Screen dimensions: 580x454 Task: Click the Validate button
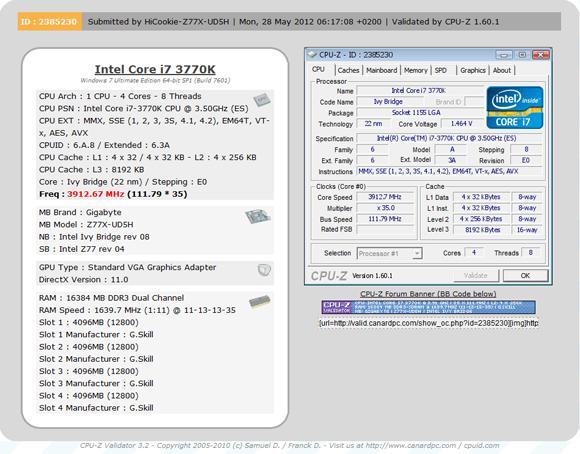476,276
